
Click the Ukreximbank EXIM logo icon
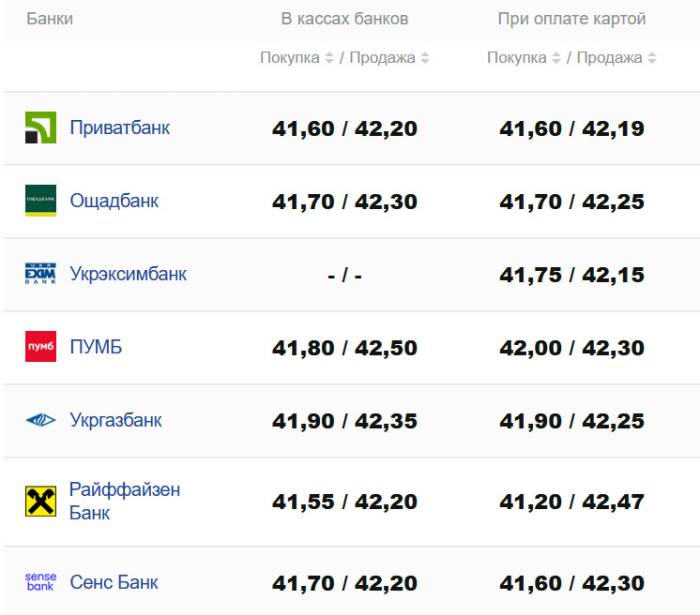(41, 274)
